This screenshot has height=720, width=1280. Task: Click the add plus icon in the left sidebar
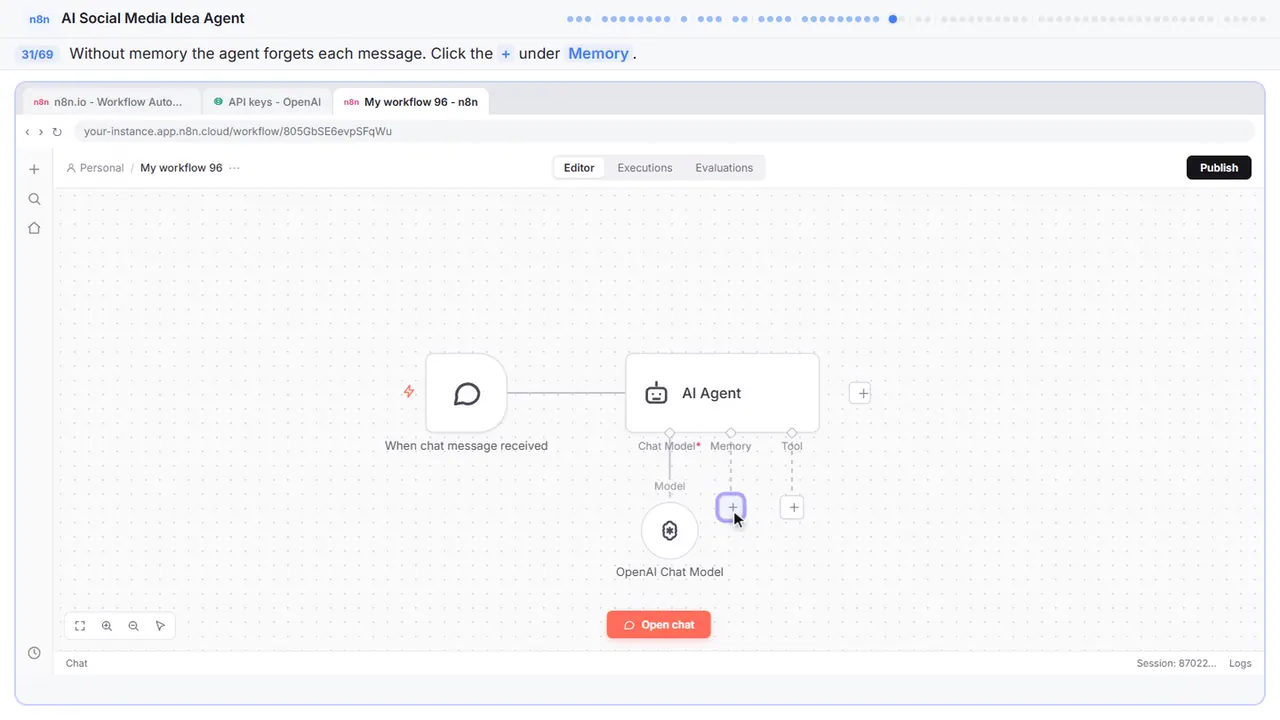point(34,169)
